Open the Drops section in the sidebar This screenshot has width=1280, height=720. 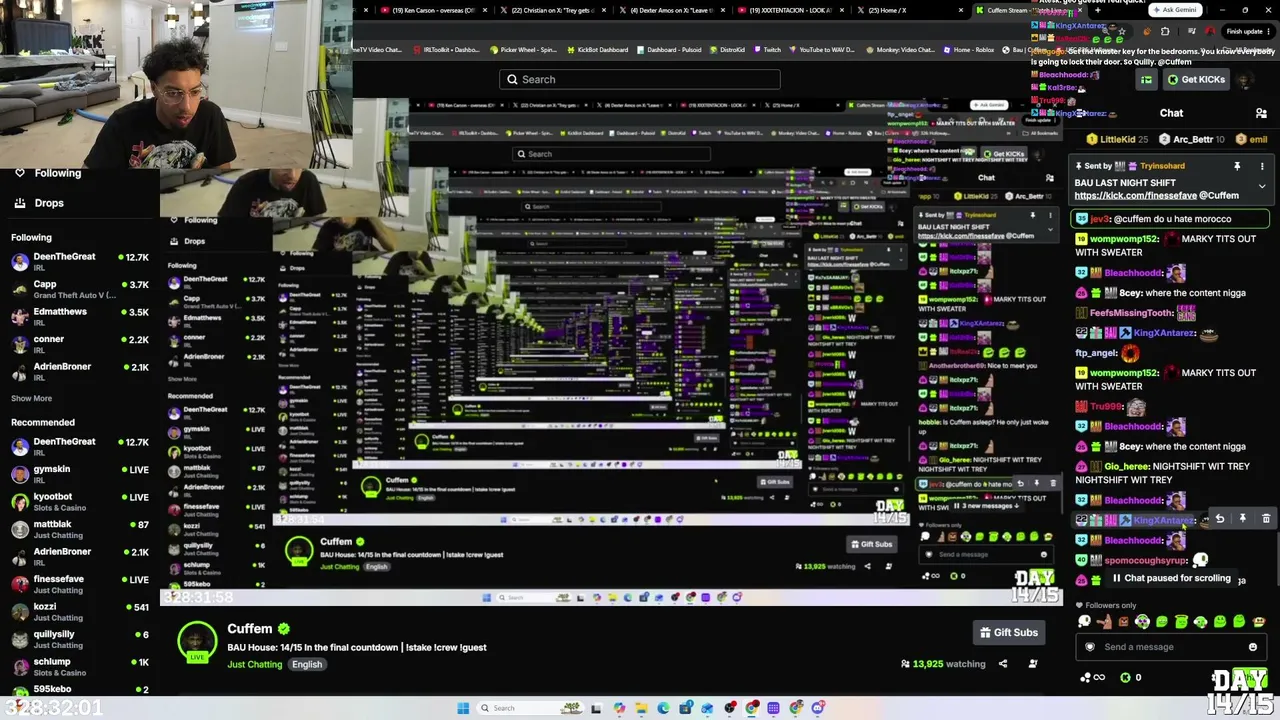(40, 203)
